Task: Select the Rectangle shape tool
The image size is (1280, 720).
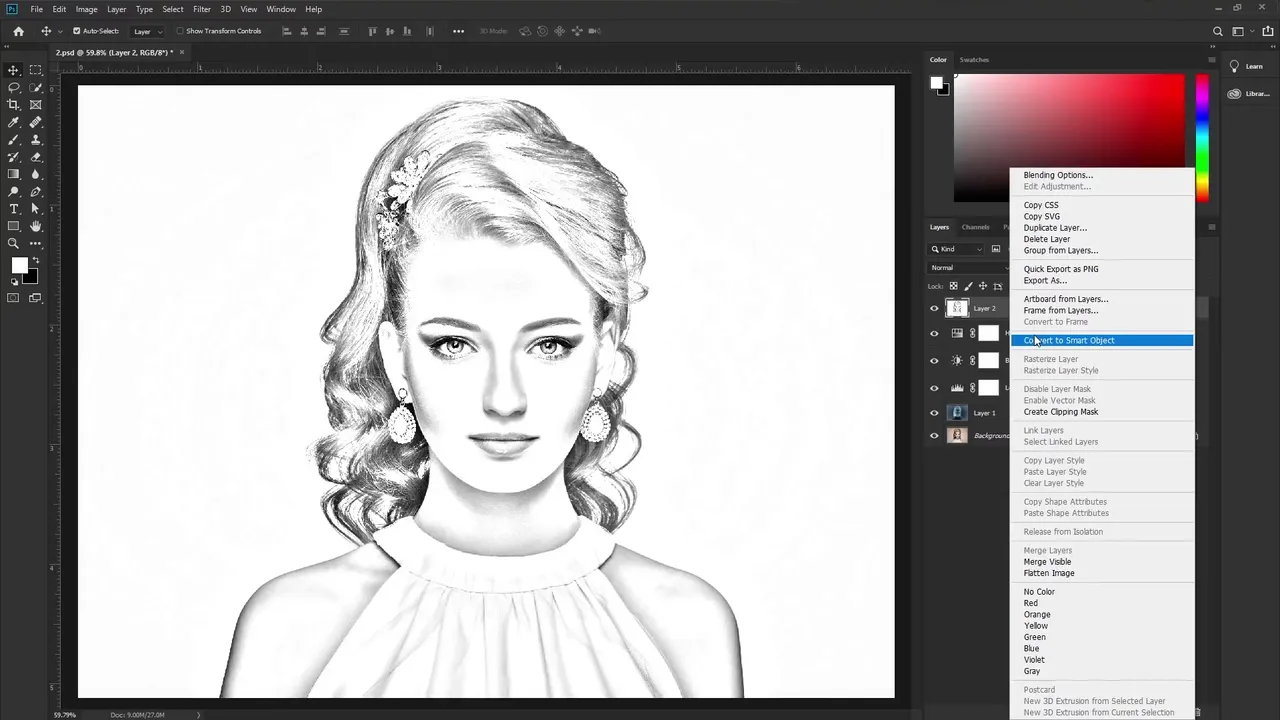Action: pos(14,226)
